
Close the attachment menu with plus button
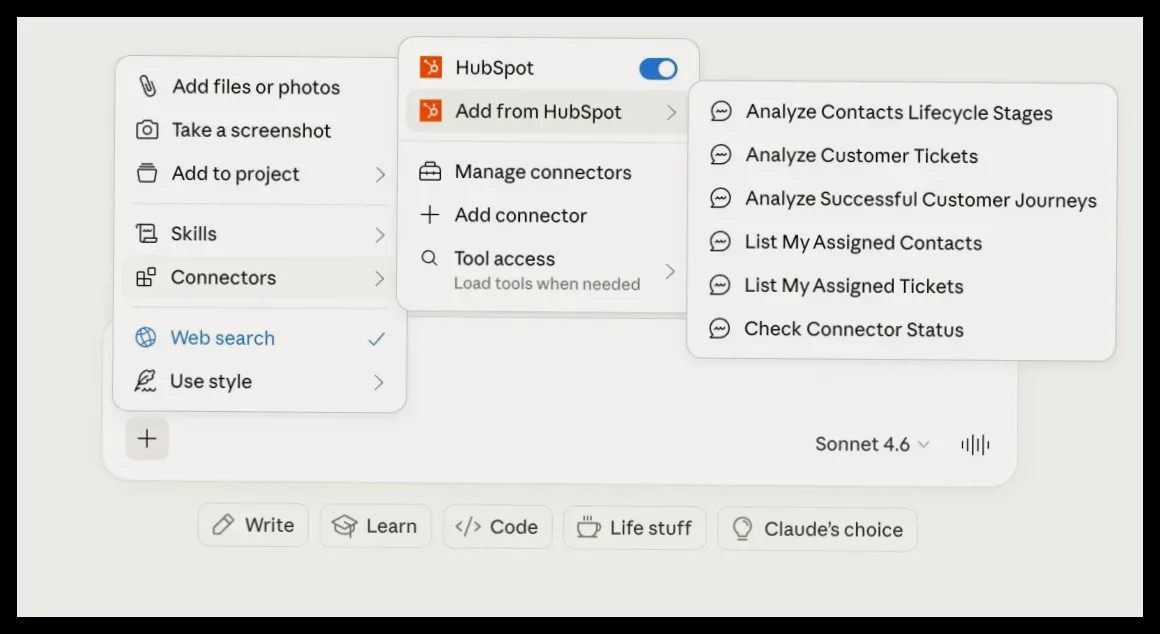pyautogui.click(x=147, y=438)
